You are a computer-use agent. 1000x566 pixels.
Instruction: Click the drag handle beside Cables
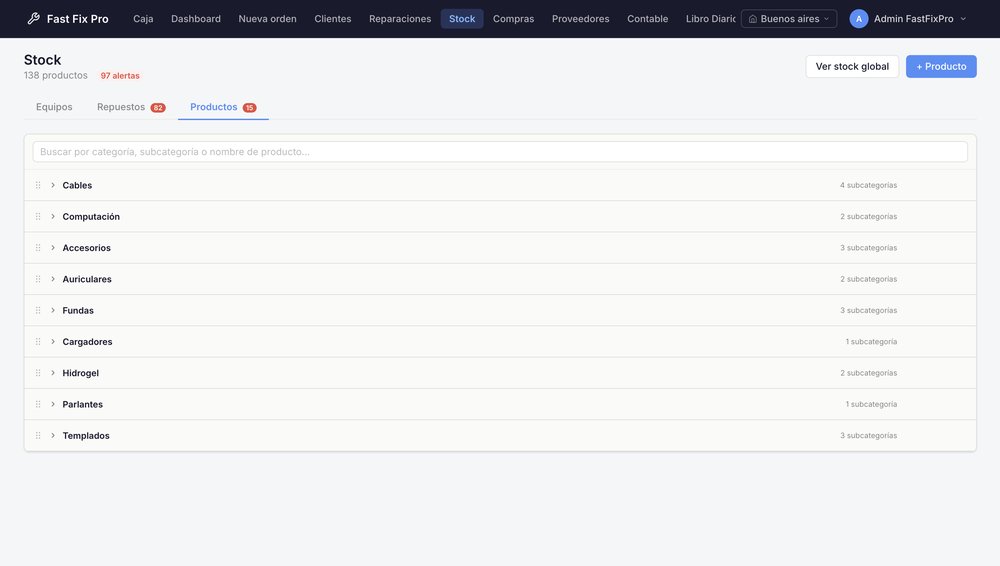click(x=38, y=185)
